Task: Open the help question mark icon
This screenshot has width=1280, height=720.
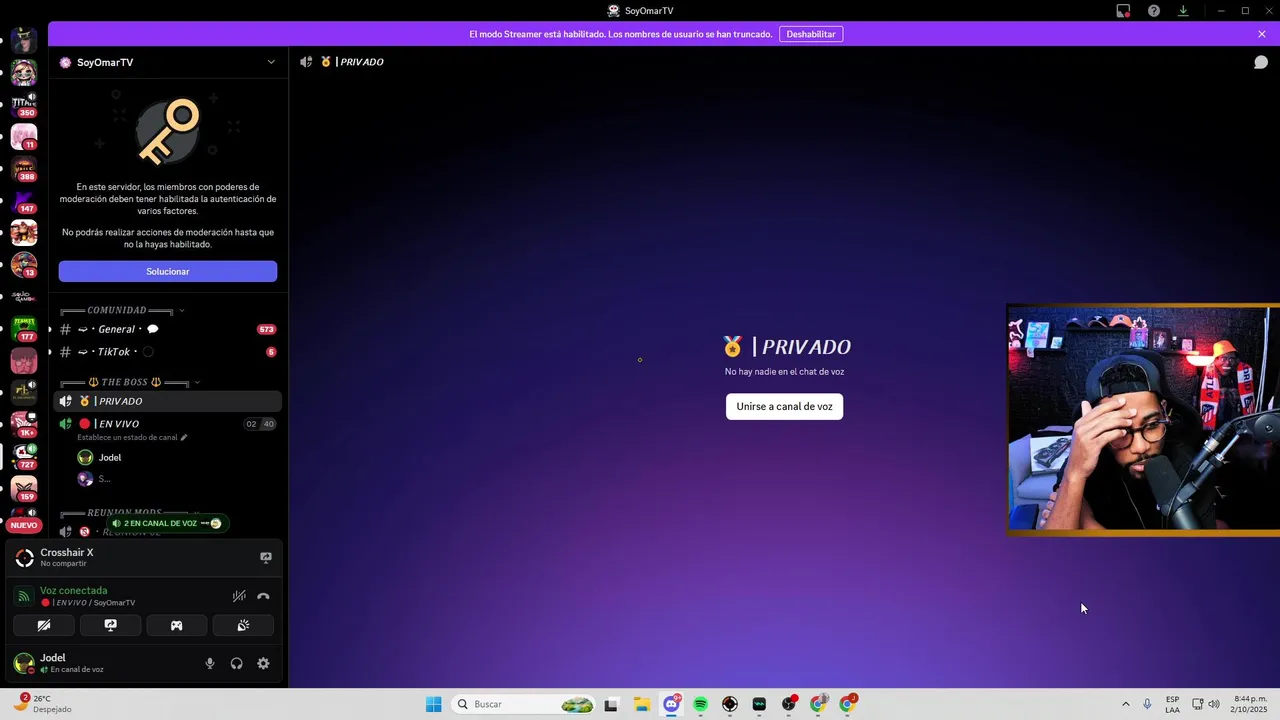Action: pos(1154,11)
